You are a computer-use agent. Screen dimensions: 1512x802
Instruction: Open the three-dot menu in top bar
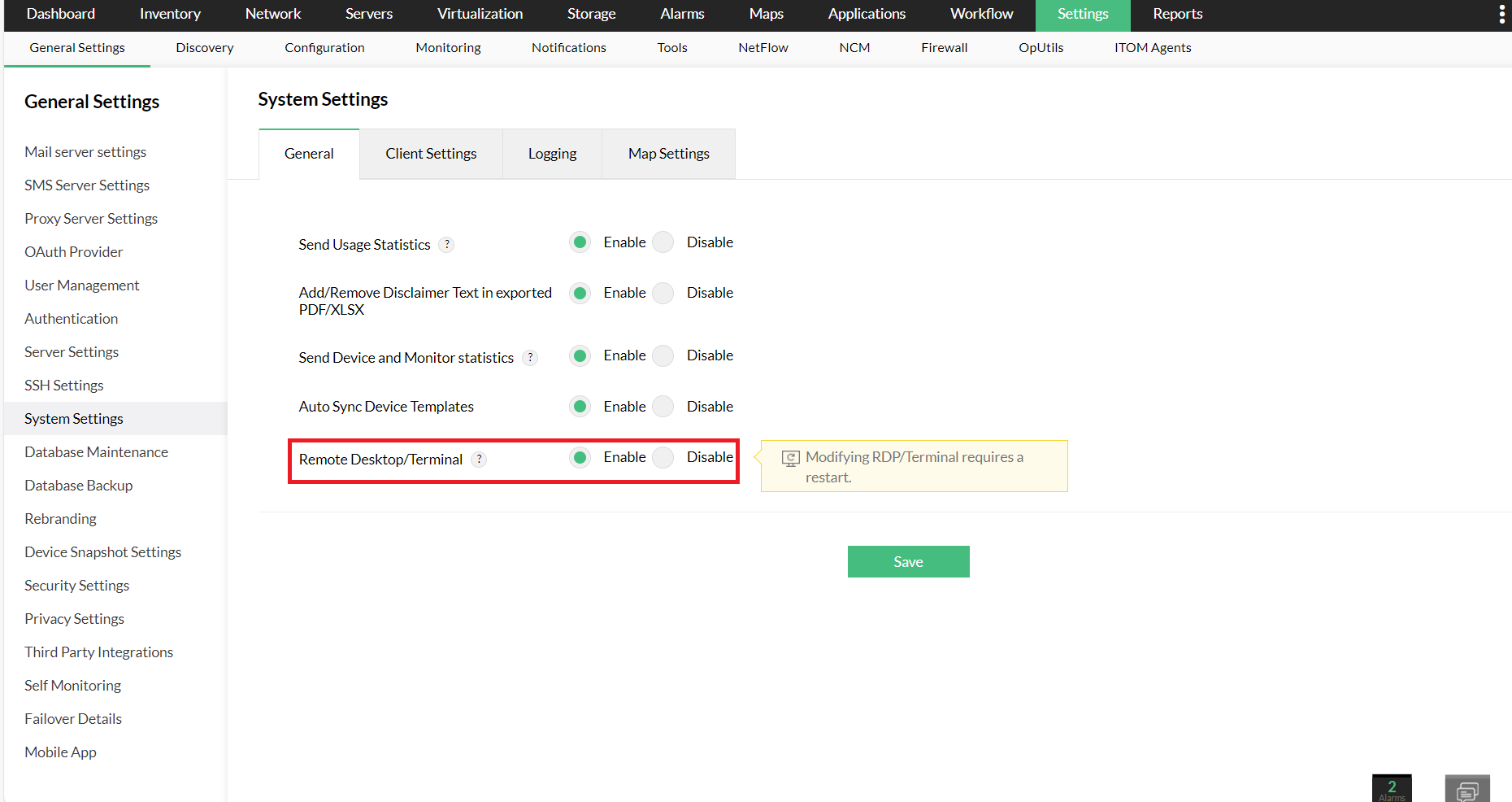click(1501, 15)
